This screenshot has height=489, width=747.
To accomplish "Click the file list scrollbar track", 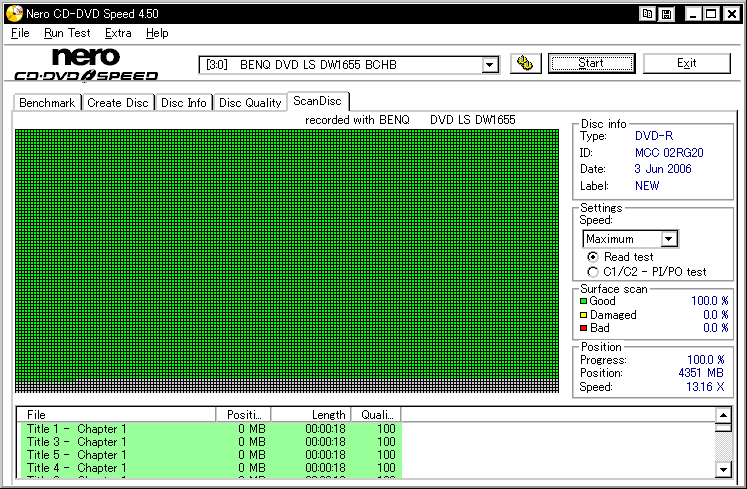I will point(723,447).
